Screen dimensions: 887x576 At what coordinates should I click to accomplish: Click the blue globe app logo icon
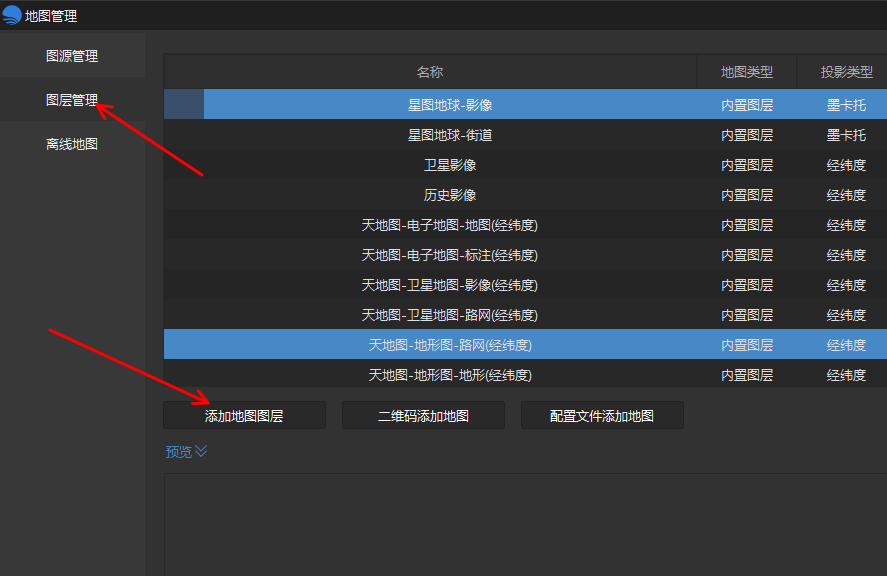11,15
